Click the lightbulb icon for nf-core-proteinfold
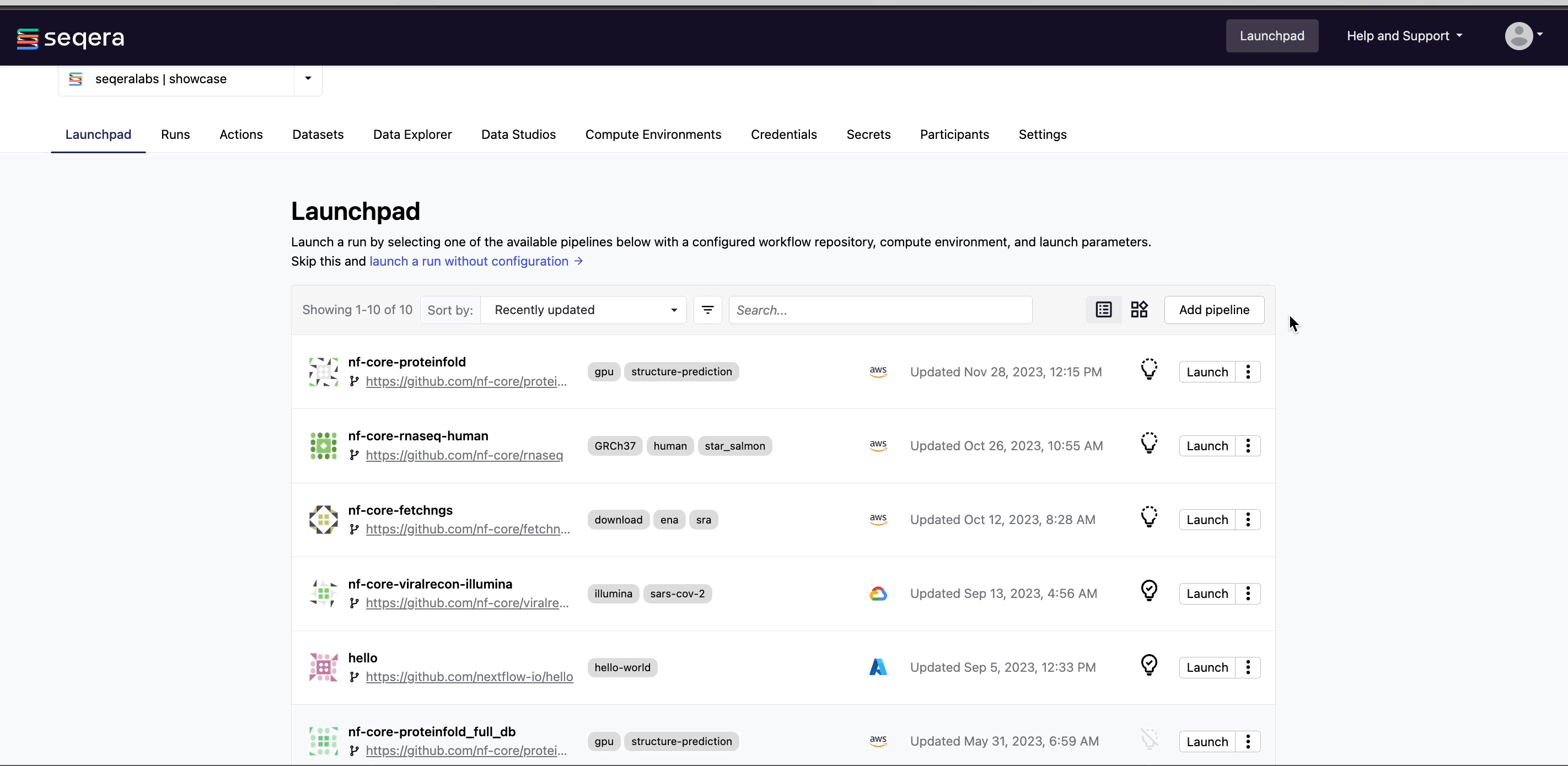Viewport: 1568px width, 766px height. tap(1148, 370)
